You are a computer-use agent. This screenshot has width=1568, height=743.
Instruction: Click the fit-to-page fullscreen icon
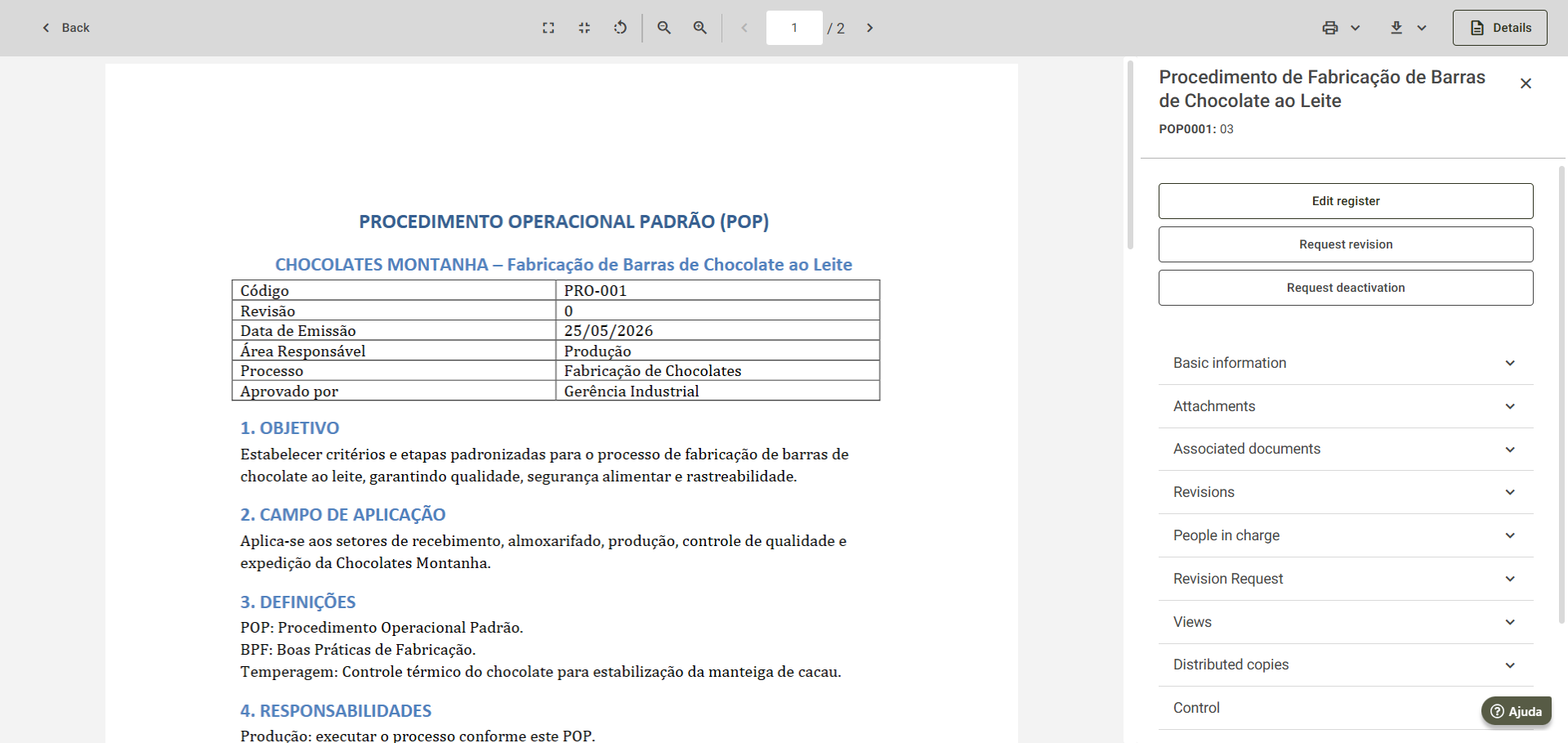point(548,28)
